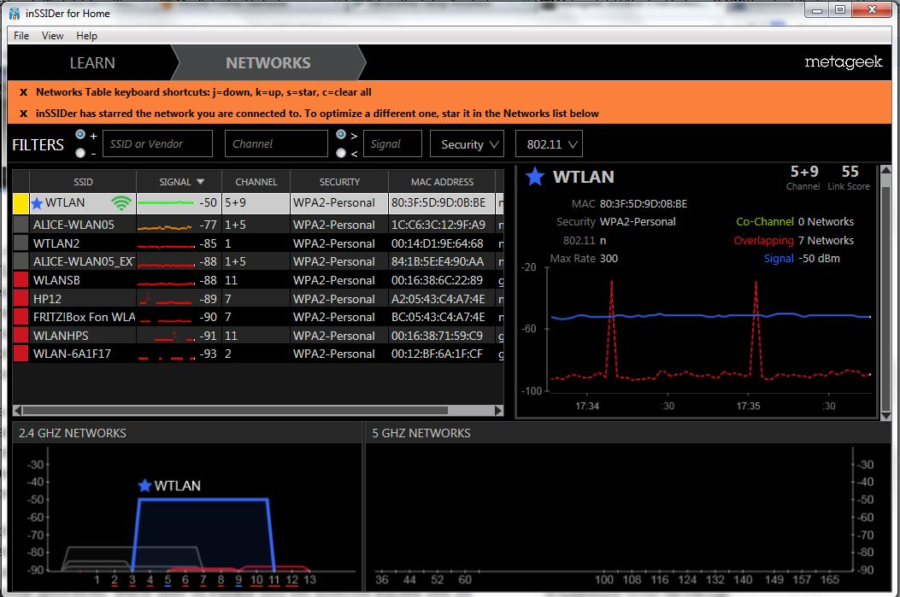Select the WLAN-6A1F17 network row
This screenshot has width=900, height=597.
coord(258,354)
